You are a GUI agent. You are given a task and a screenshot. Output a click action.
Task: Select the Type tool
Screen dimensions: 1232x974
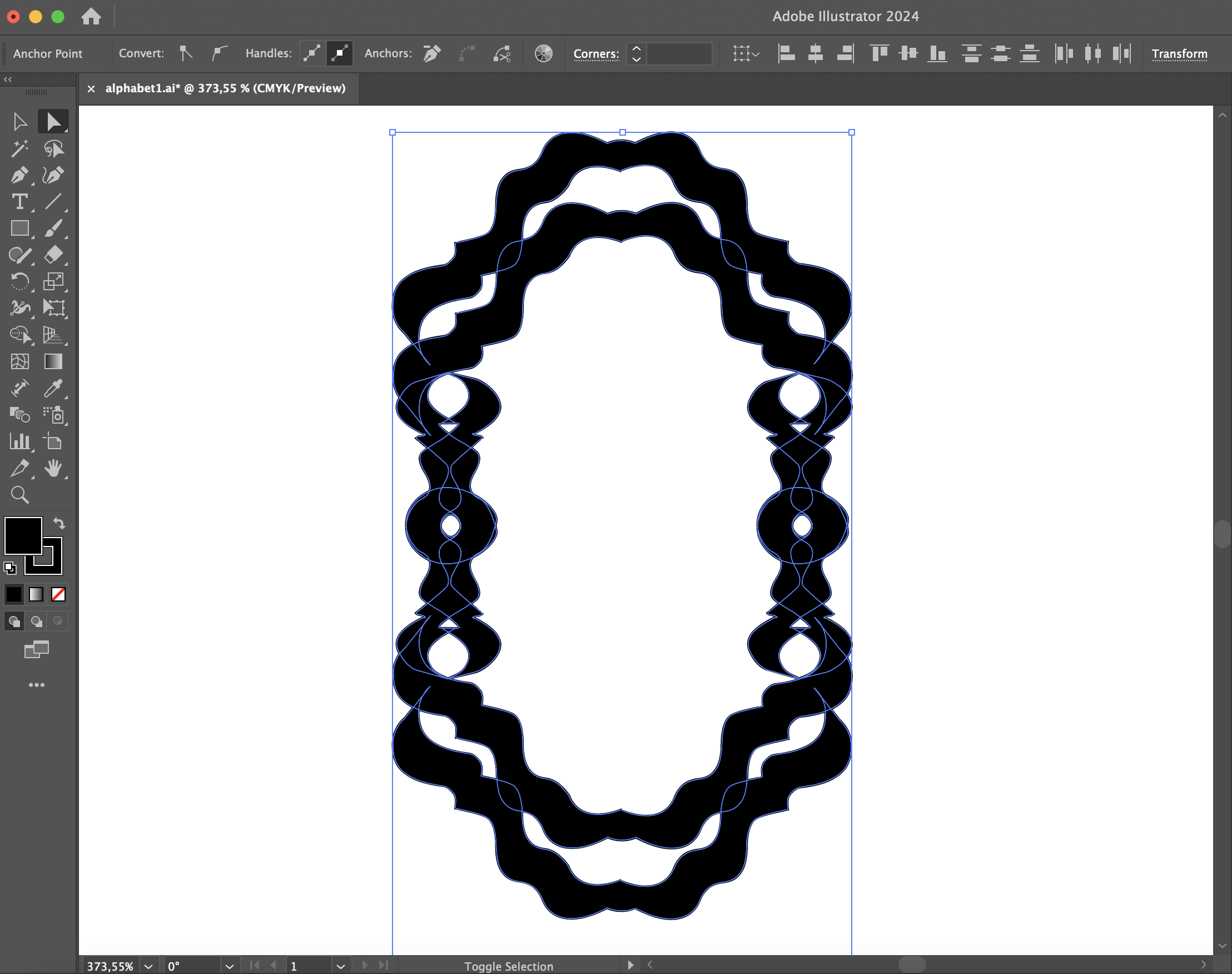19,202
